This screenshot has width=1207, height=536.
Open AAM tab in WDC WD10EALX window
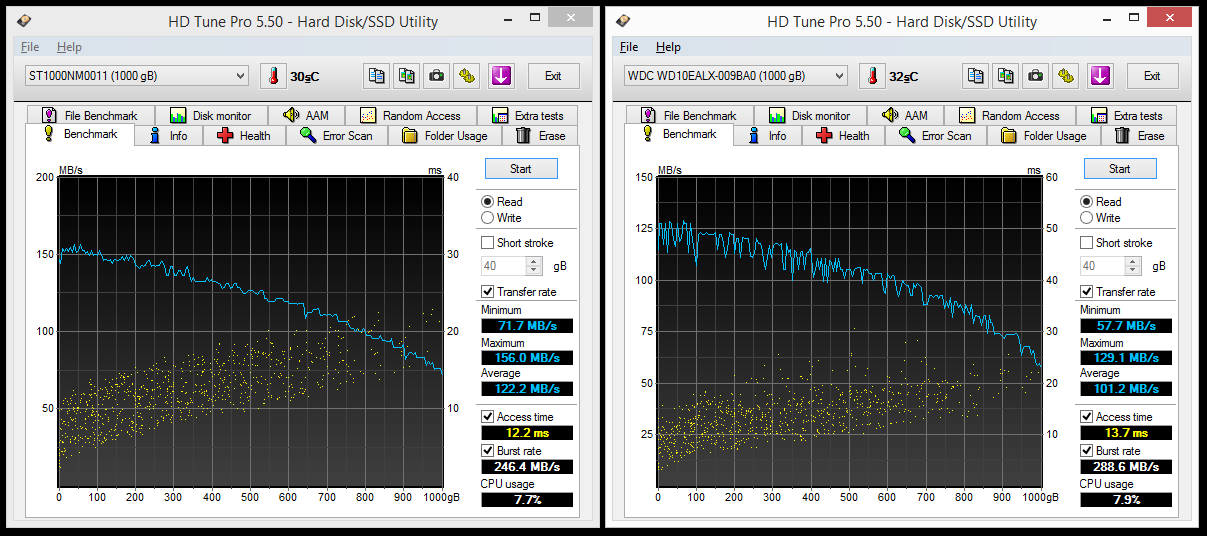click(906, 115)
